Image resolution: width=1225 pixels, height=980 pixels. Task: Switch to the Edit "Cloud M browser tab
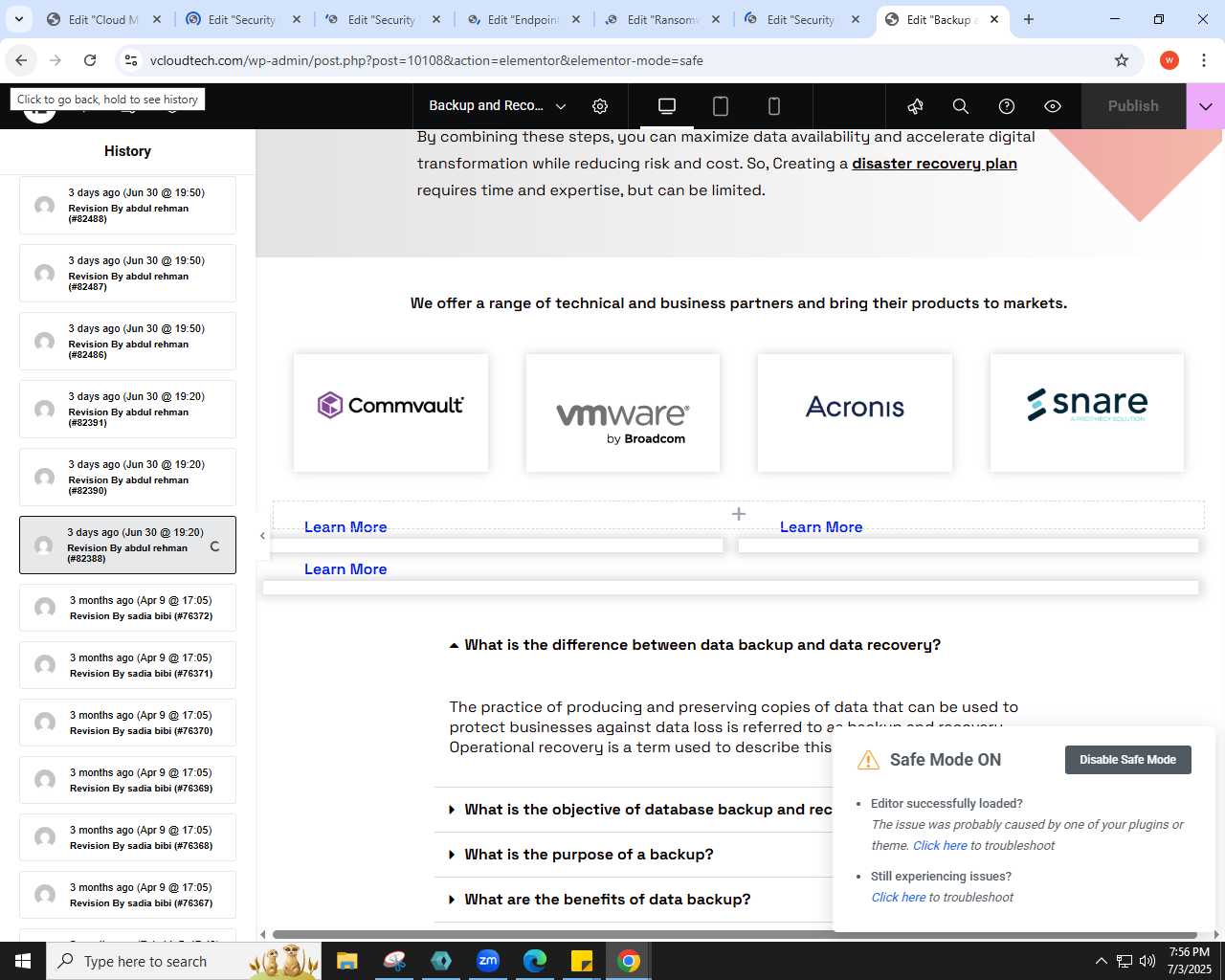[x=103, y=19]
